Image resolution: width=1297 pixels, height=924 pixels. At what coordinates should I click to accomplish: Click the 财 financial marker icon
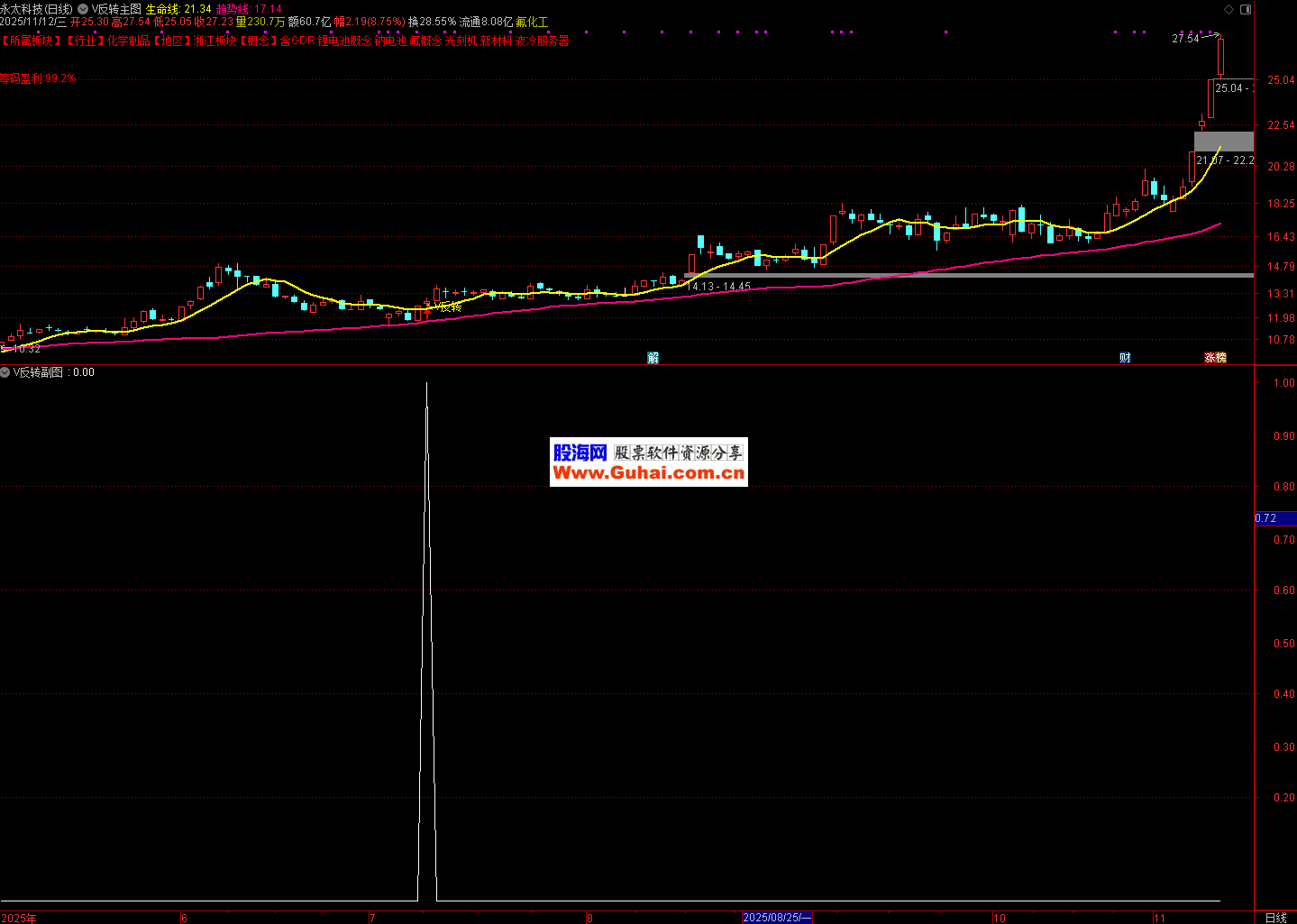point(1125,358)
